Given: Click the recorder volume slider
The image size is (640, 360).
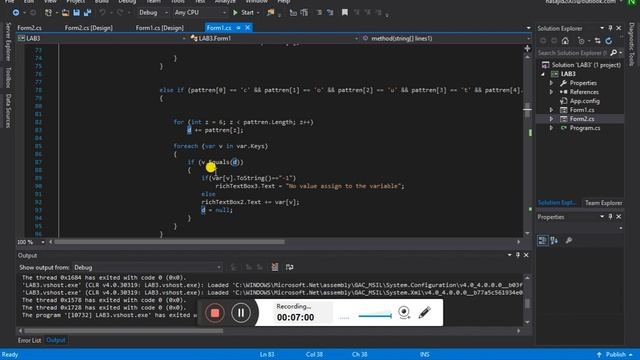Looking at the screenshot, I should coord(375,316).
